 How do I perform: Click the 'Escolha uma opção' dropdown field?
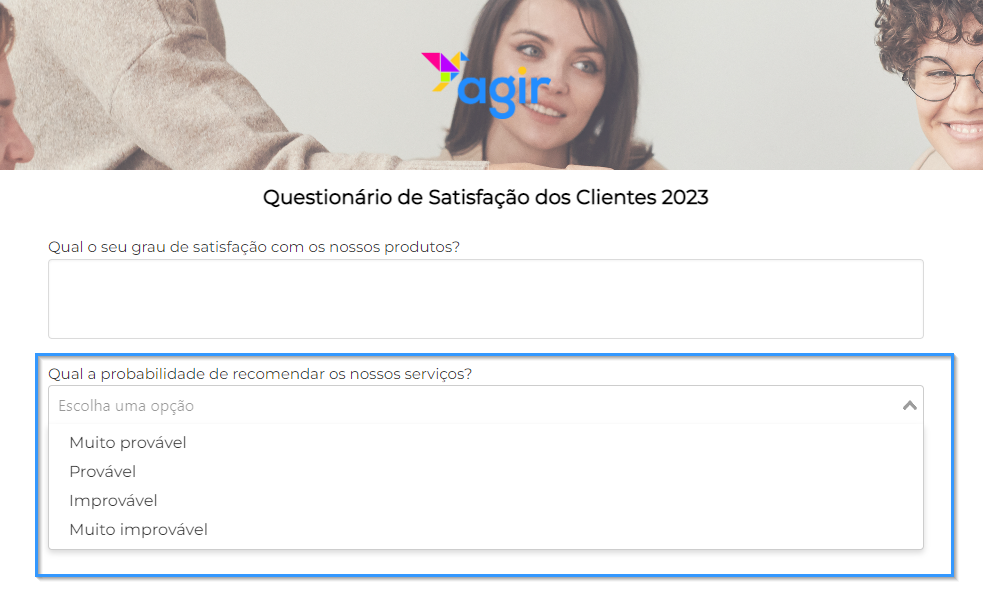(485, 405)
